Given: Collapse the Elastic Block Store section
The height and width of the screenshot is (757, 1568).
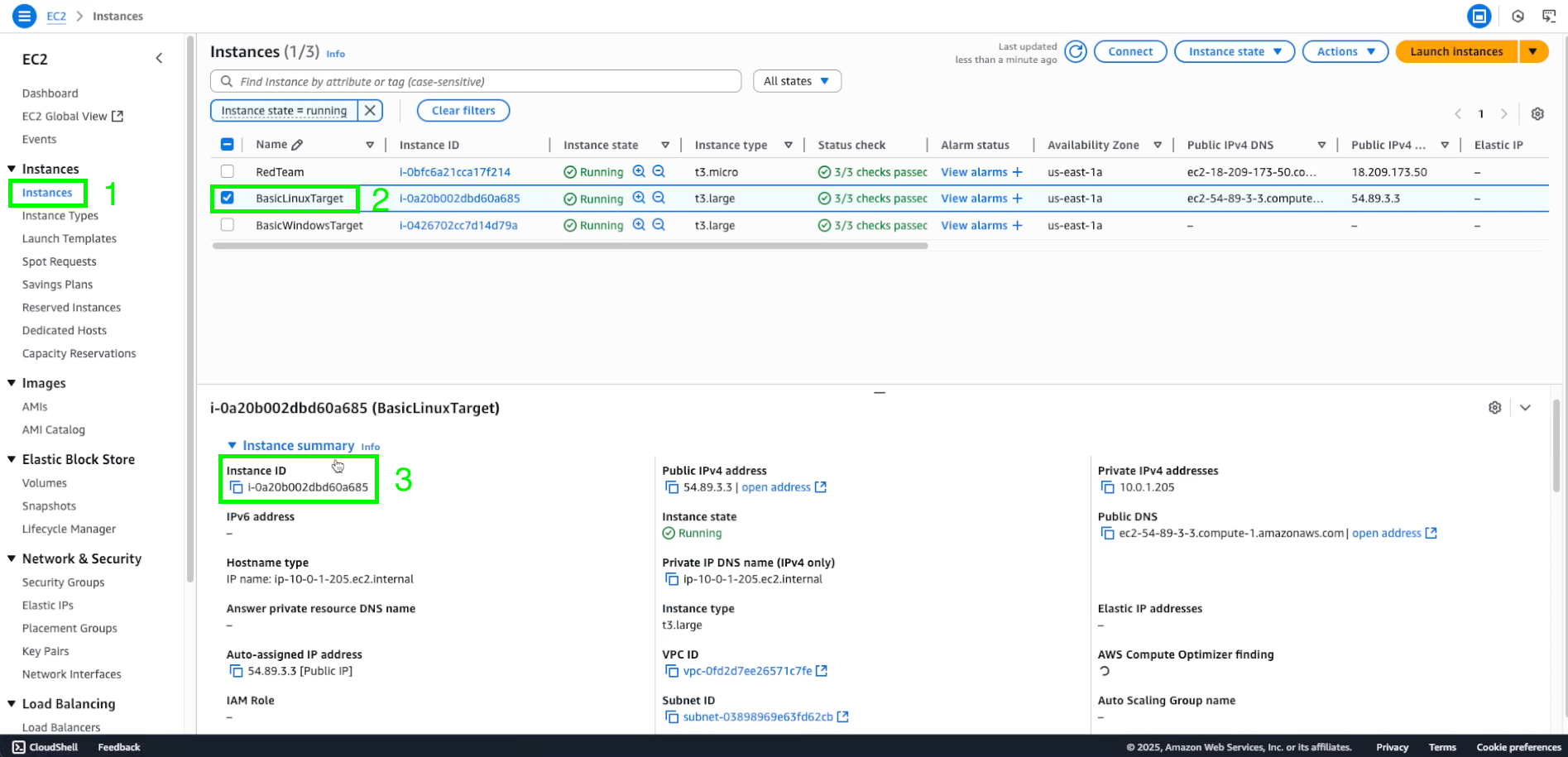Looking at the screenshot, I should tap(12, 459).
